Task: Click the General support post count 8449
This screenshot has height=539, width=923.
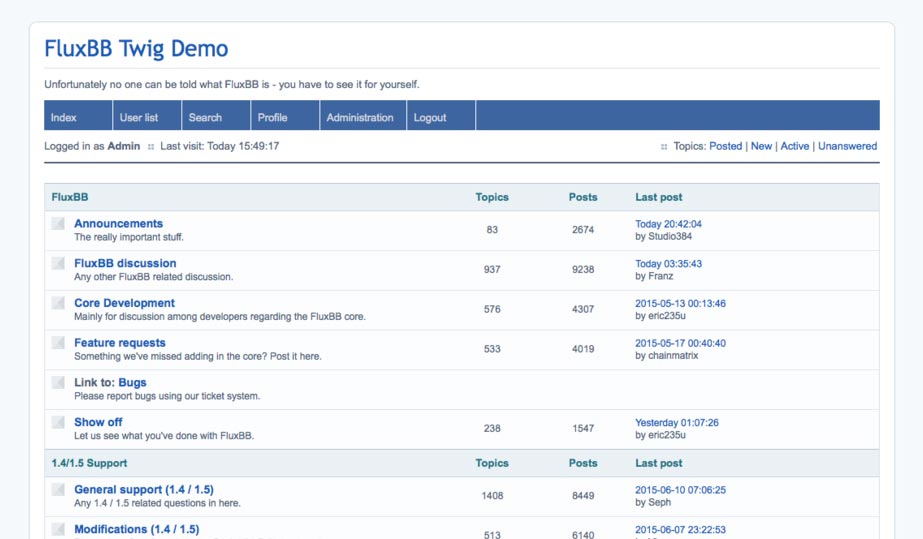Action: point(583,495)
